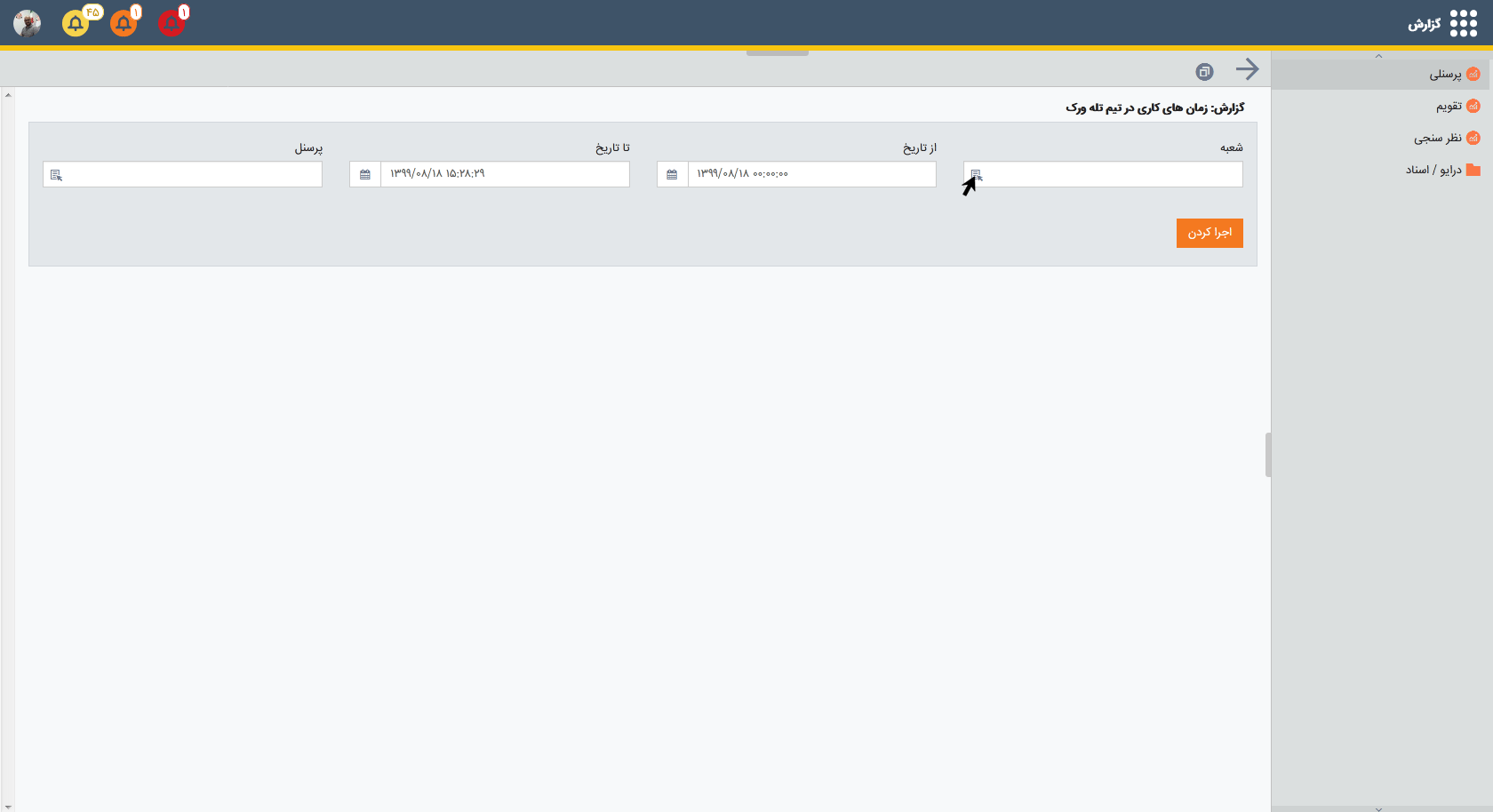Open the yellow notification bell with 45
Image resolution: width=1493 pixels, height=812 pixels.
click(76, 23)
